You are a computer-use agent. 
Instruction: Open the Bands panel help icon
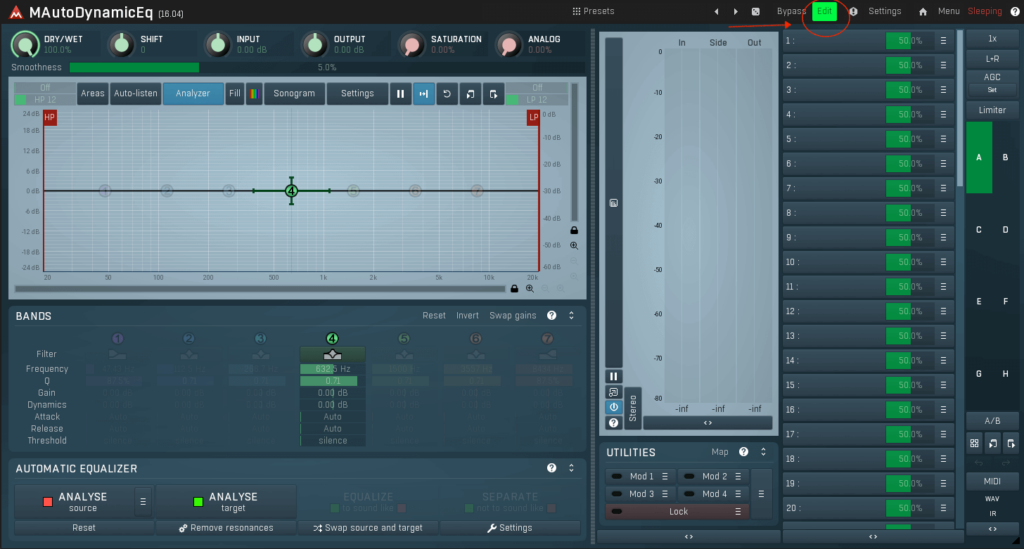(552, 315)
